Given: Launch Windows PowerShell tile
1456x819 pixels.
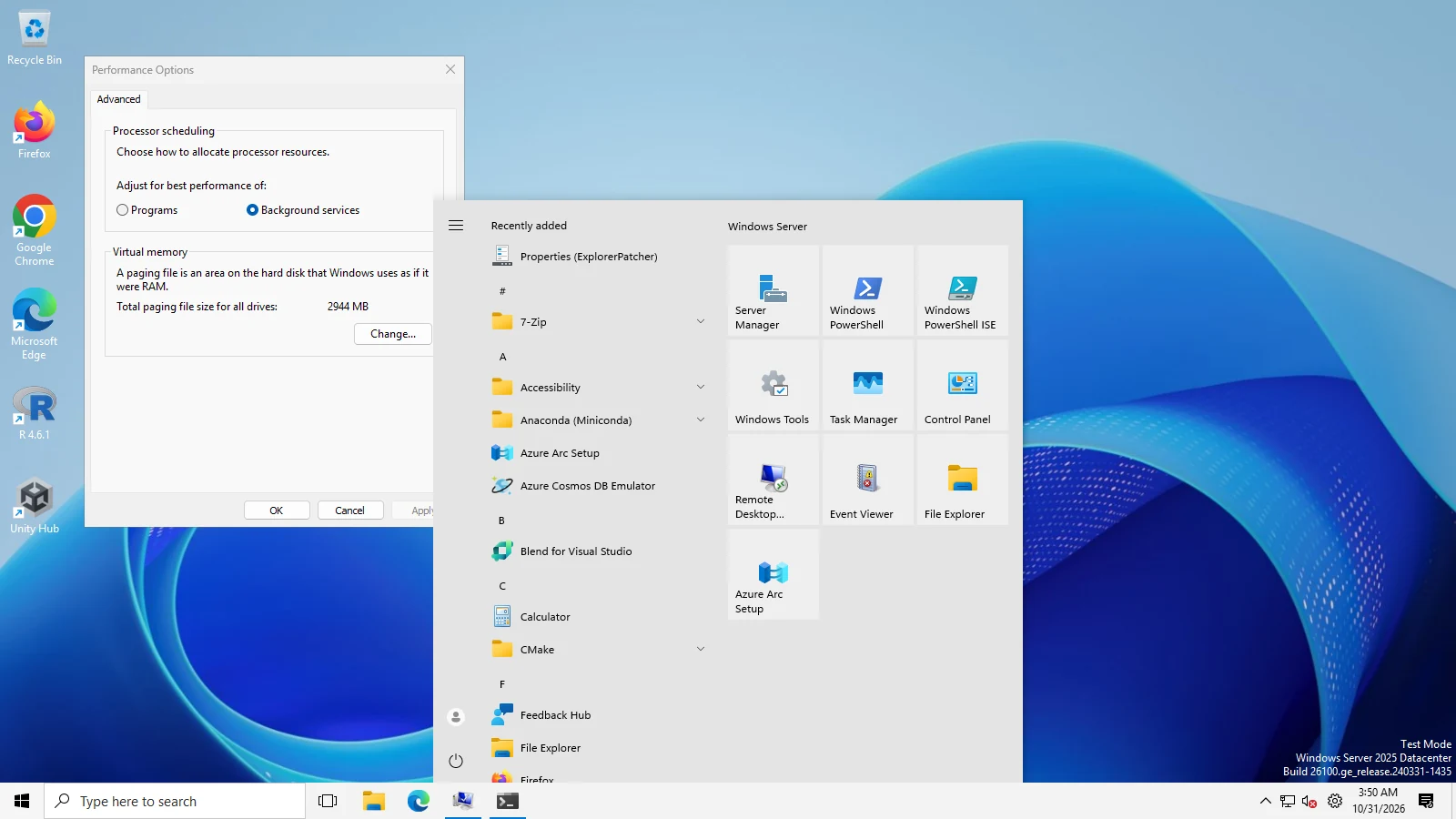Looking at the screenshot, I should tap(868, 291).
